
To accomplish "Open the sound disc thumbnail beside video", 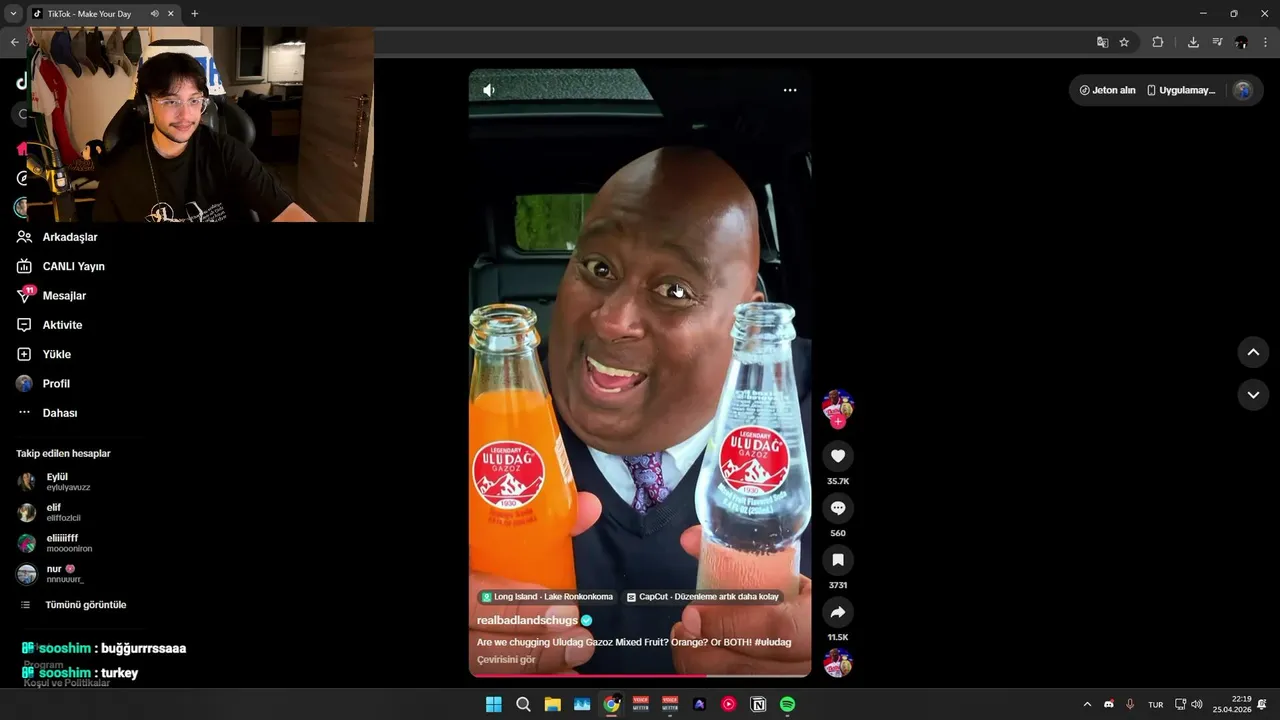I will 838,663.
